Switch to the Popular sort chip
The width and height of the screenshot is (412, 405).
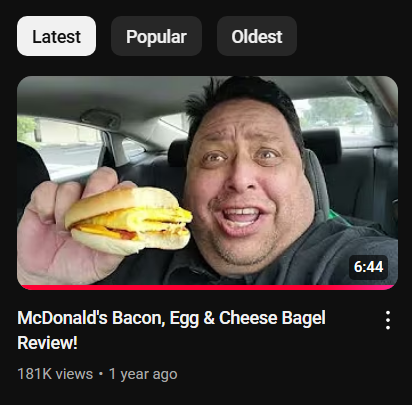point(156,36)
